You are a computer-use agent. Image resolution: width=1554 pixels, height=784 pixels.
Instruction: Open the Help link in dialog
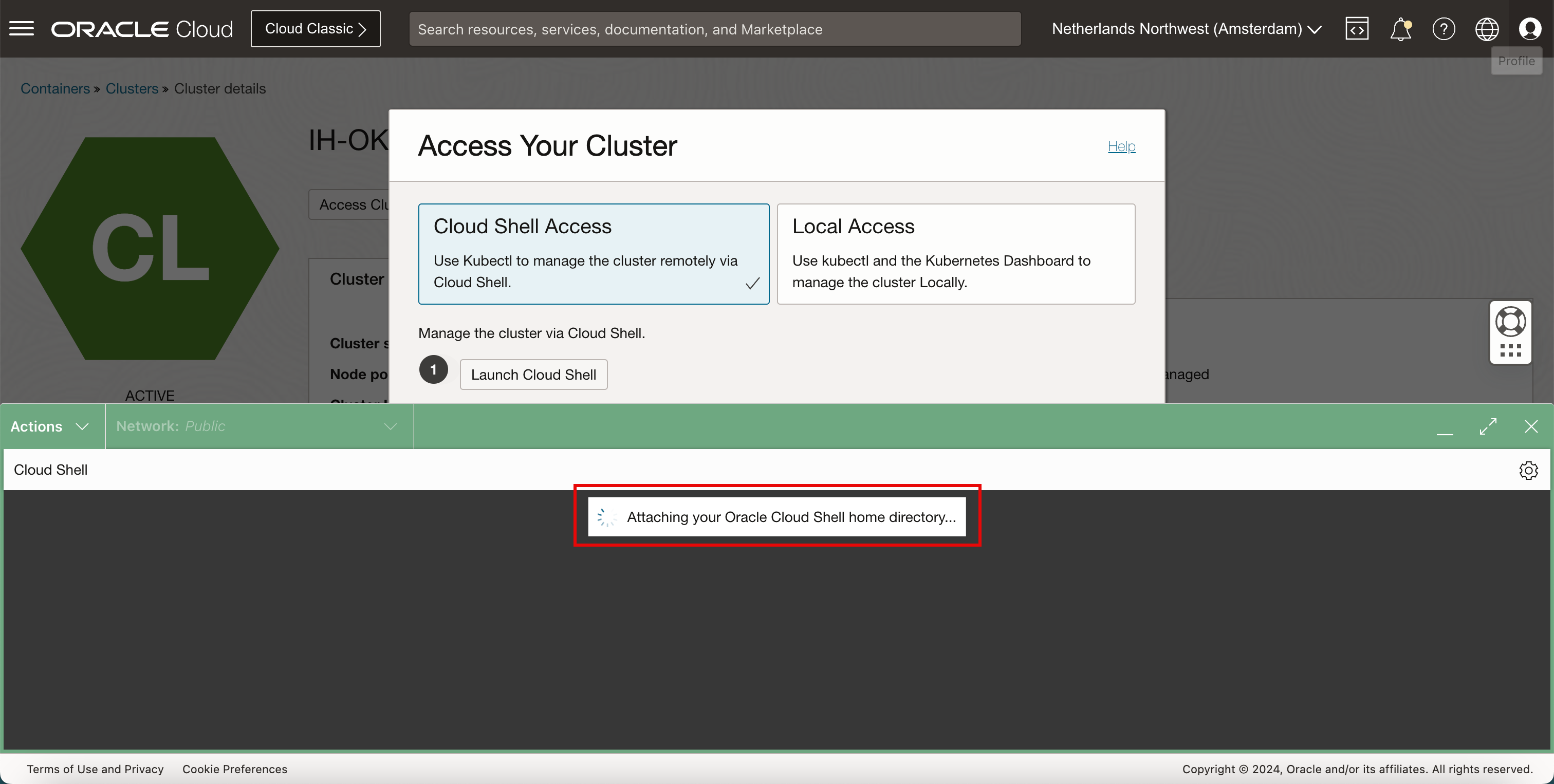[1121, 146]
